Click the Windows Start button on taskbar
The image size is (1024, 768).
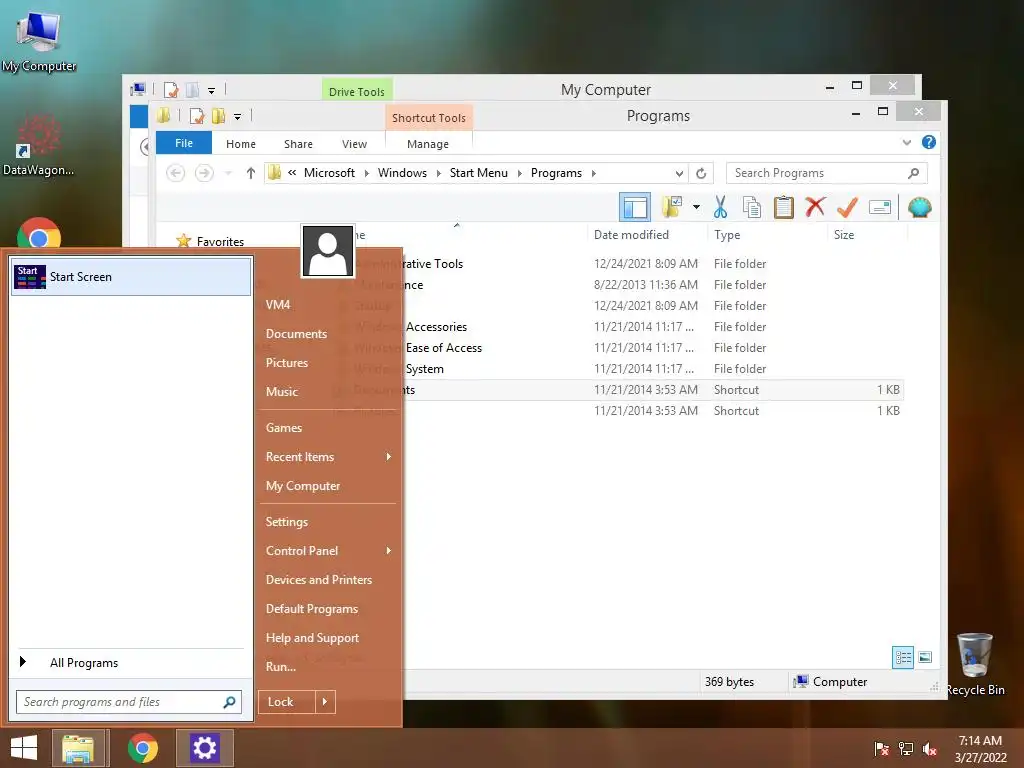pos(24,748)
